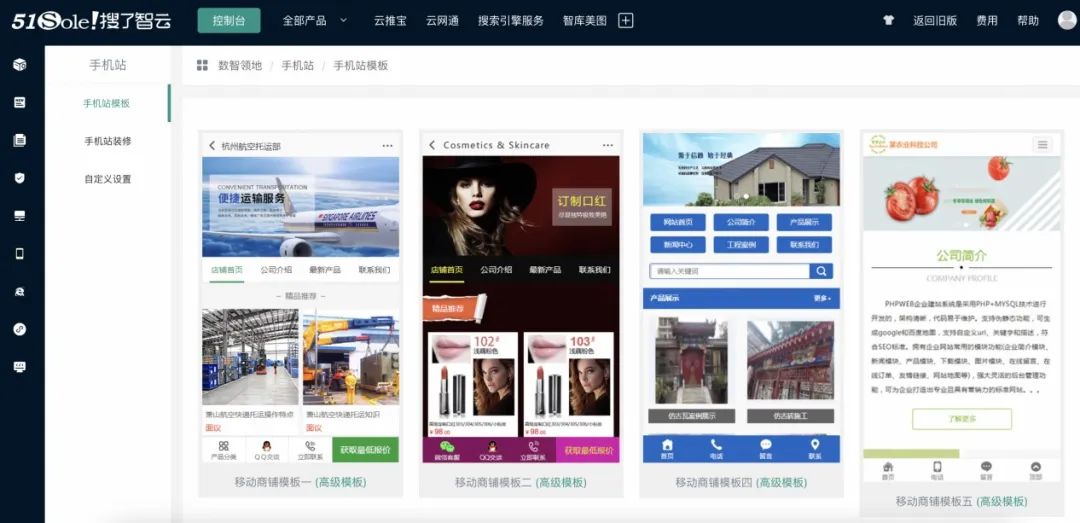Click the 订制口红 banner in template two
Screen dimensions: 1080x523
click(581, 207)
